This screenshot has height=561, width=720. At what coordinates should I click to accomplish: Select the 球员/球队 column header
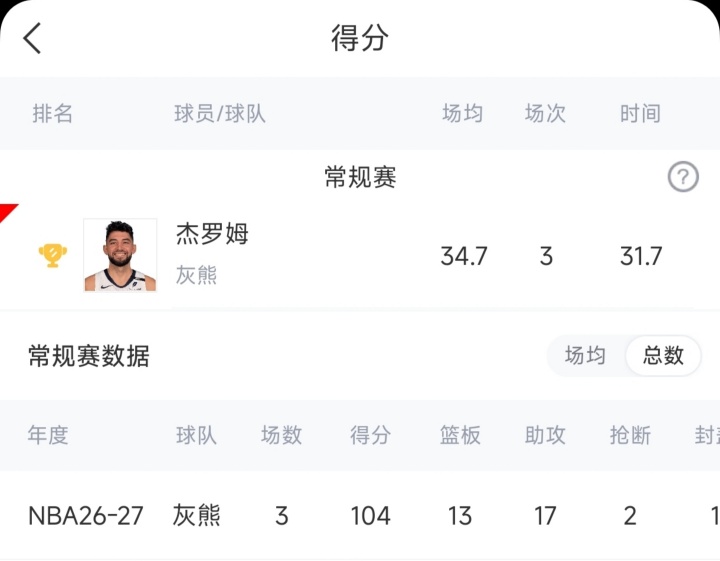click(220, 113)
